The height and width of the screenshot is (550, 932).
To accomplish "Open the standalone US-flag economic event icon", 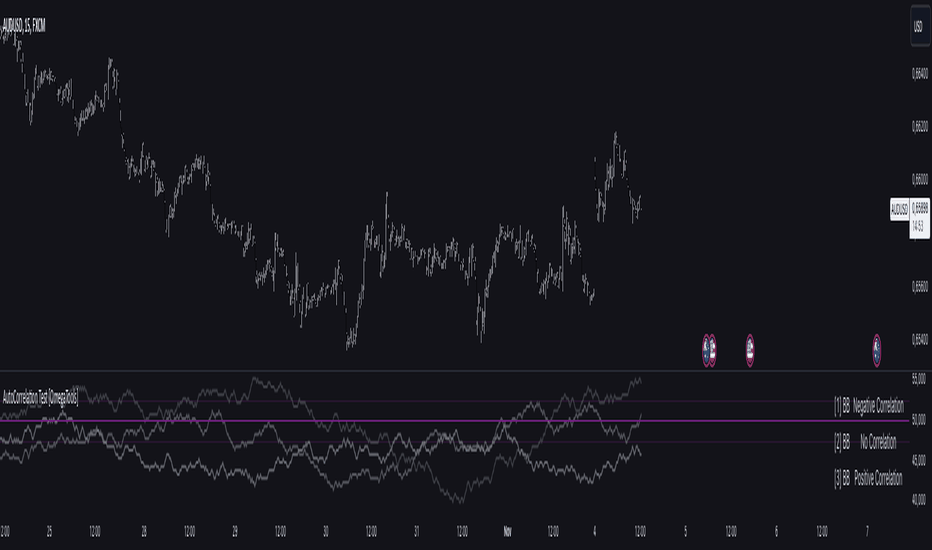I will point(750,350).
